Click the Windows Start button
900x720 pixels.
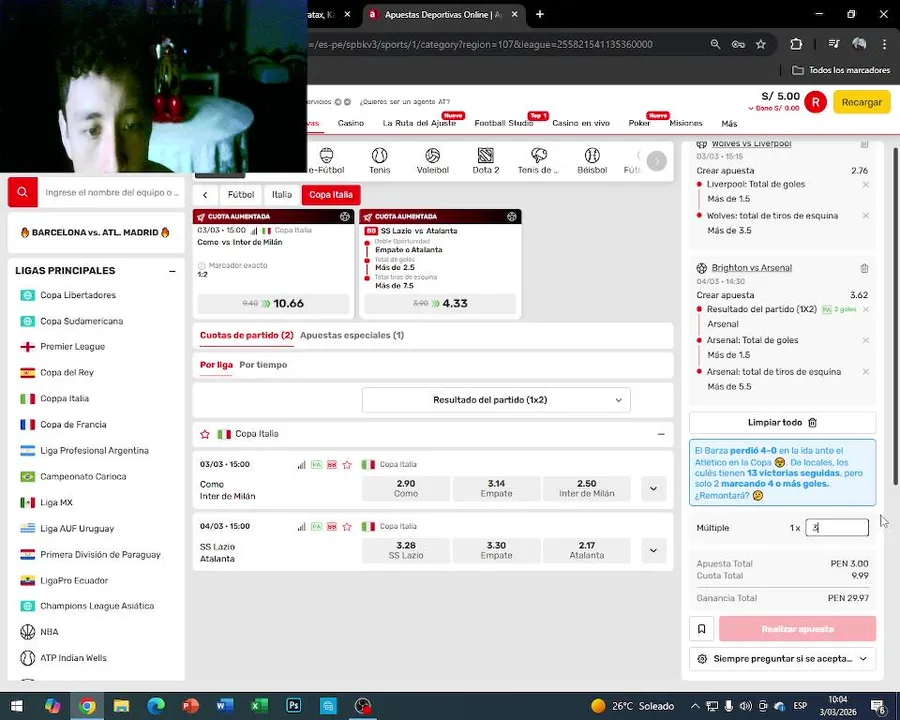(x=17, y=706)
